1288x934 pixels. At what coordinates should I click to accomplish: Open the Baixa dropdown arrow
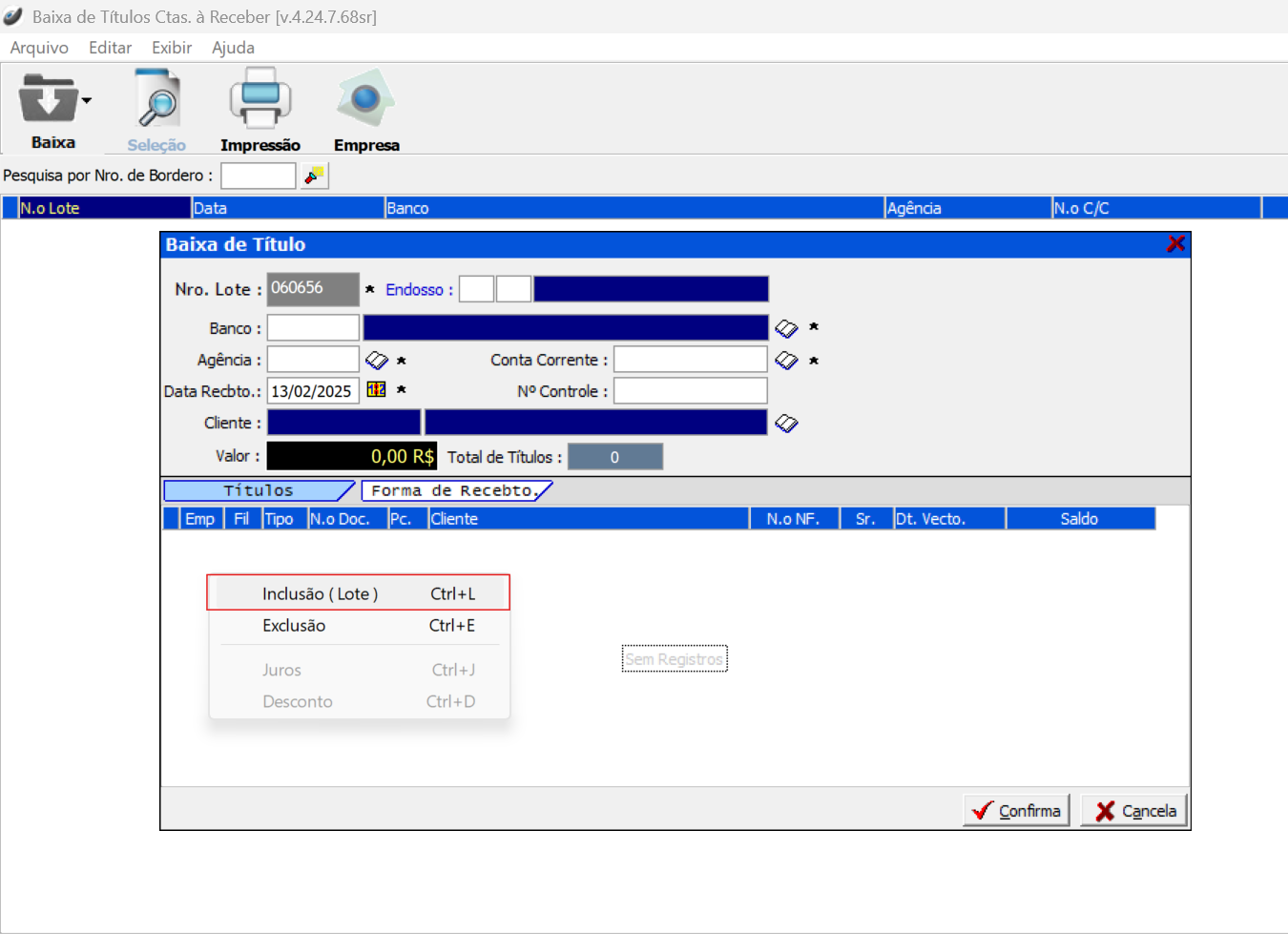[x=87, y=100]
